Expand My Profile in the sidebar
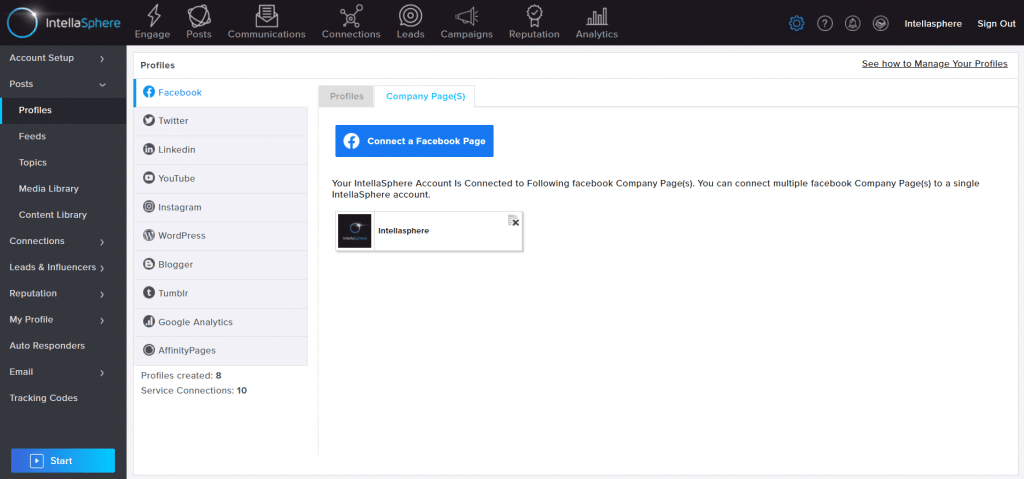This screenshot has width=1024, height=479. [63, 320]
